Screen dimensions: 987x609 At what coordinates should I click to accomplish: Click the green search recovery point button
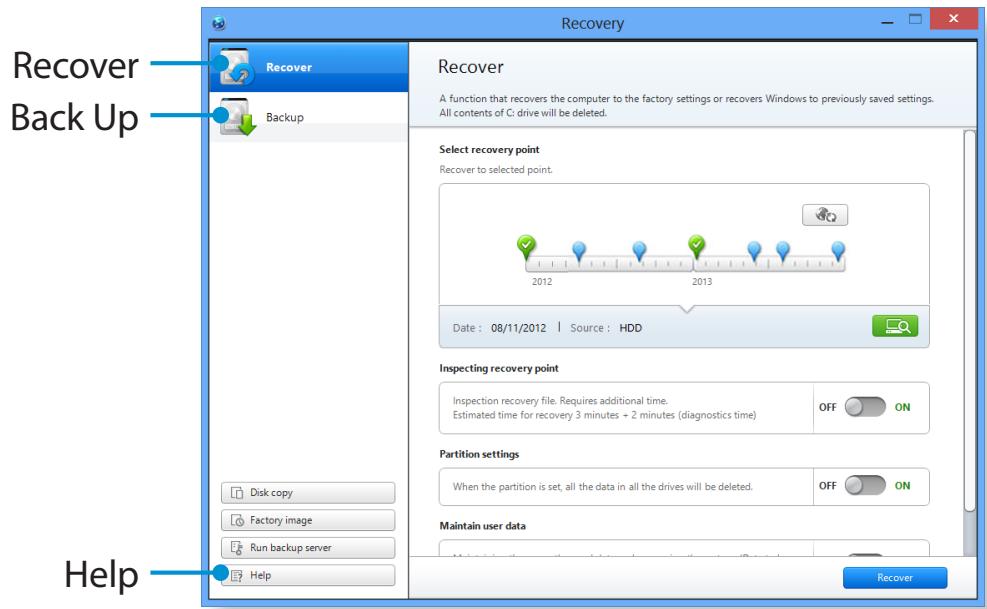pos(894,326)
